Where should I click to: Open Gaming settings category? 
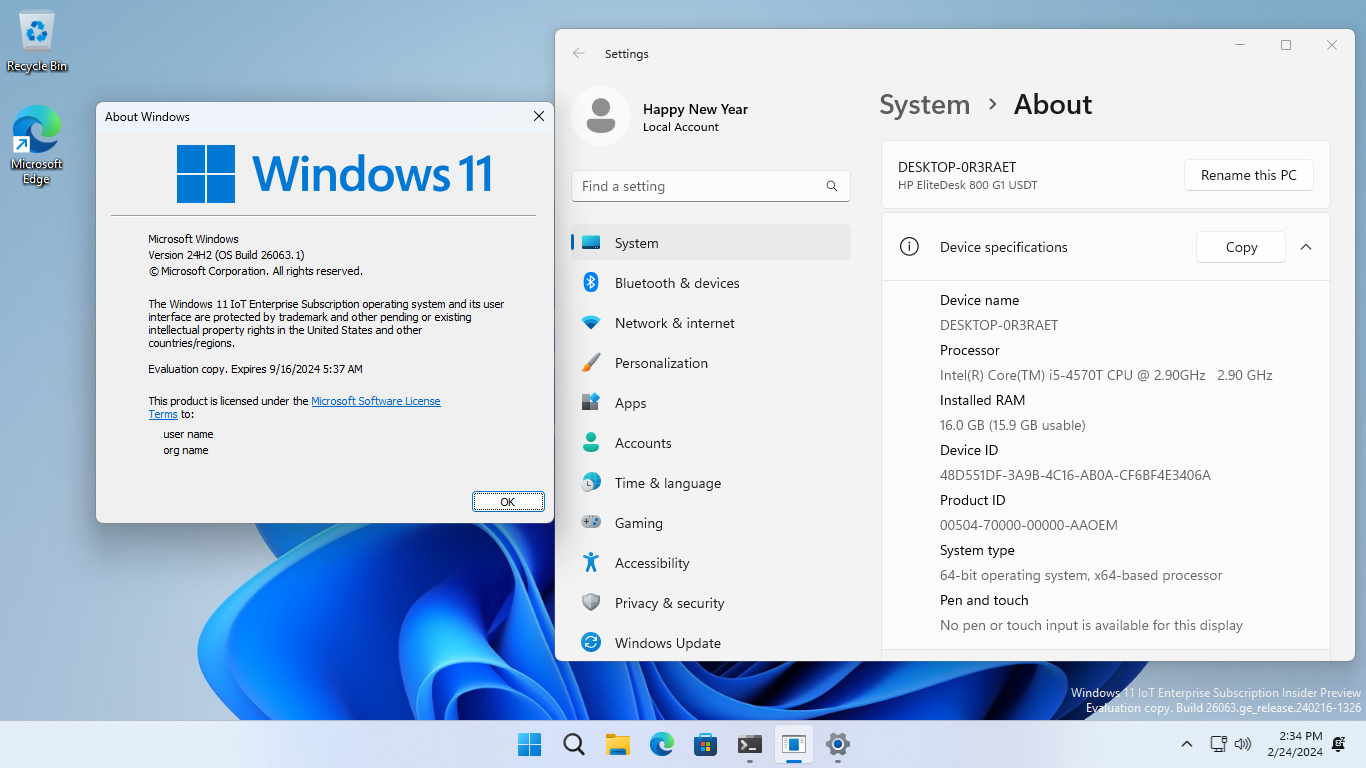tap(711, 523)
